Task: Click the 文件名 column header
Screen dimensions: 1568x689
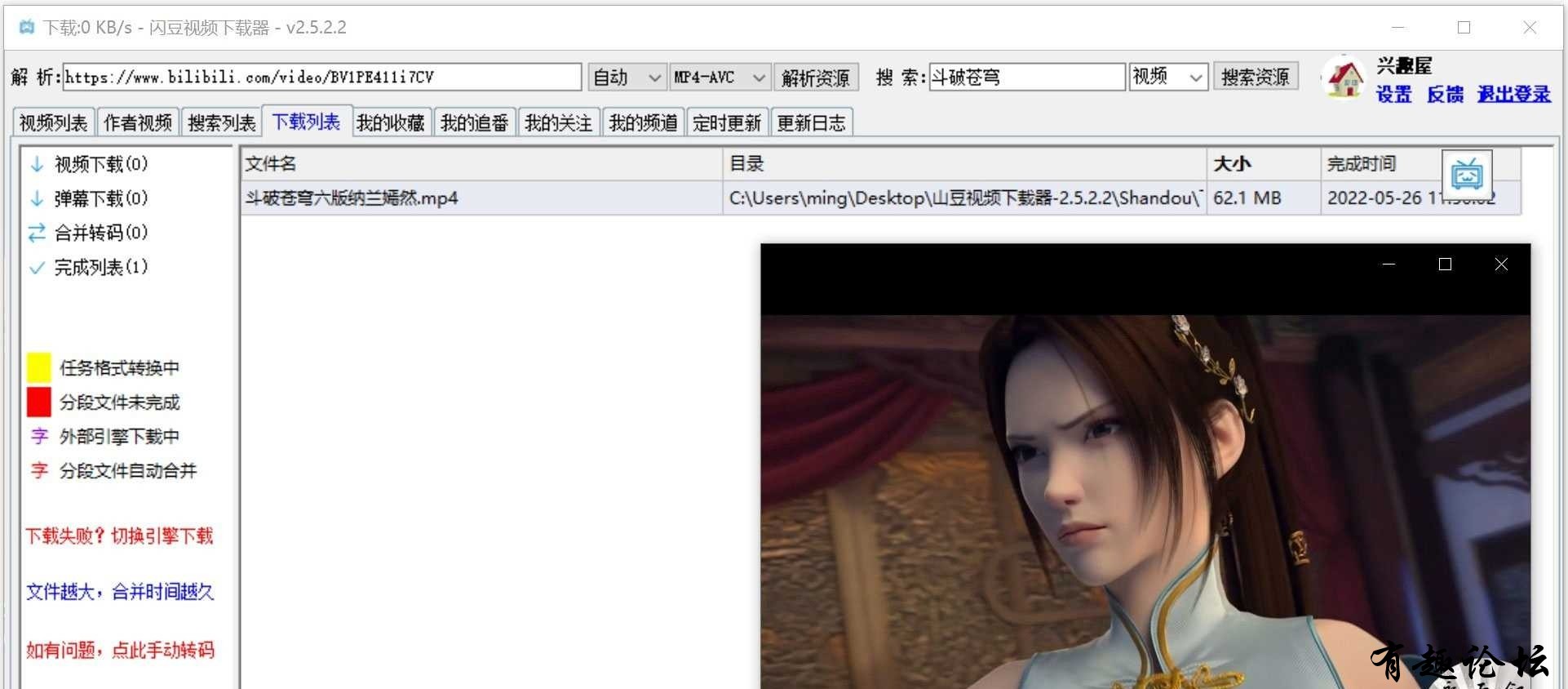Action: pos(482,164)
